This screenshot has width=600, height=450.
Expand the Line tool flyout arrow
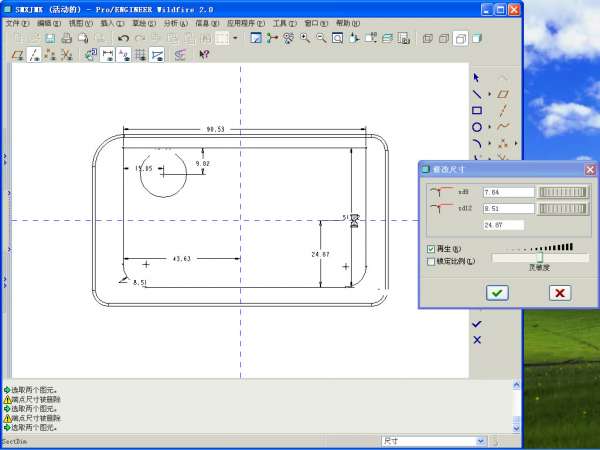point(489,94)
